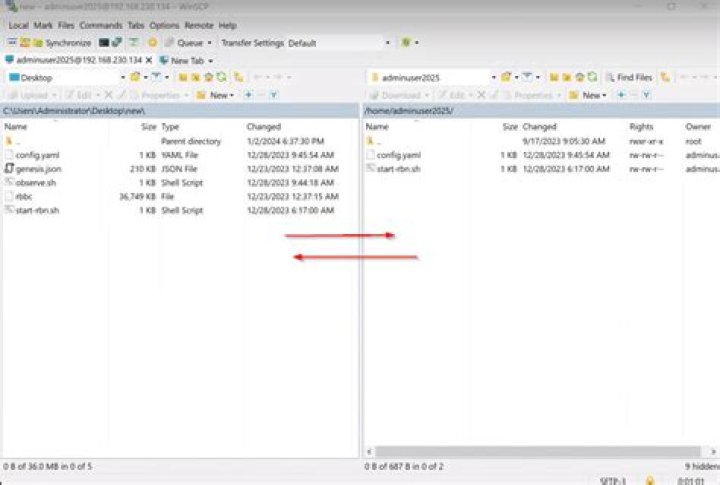Image resolution: width=720 pixels, height=485 pixels.
Task: Expand the local Desktop drive dropdown
Action: point(122,77)
